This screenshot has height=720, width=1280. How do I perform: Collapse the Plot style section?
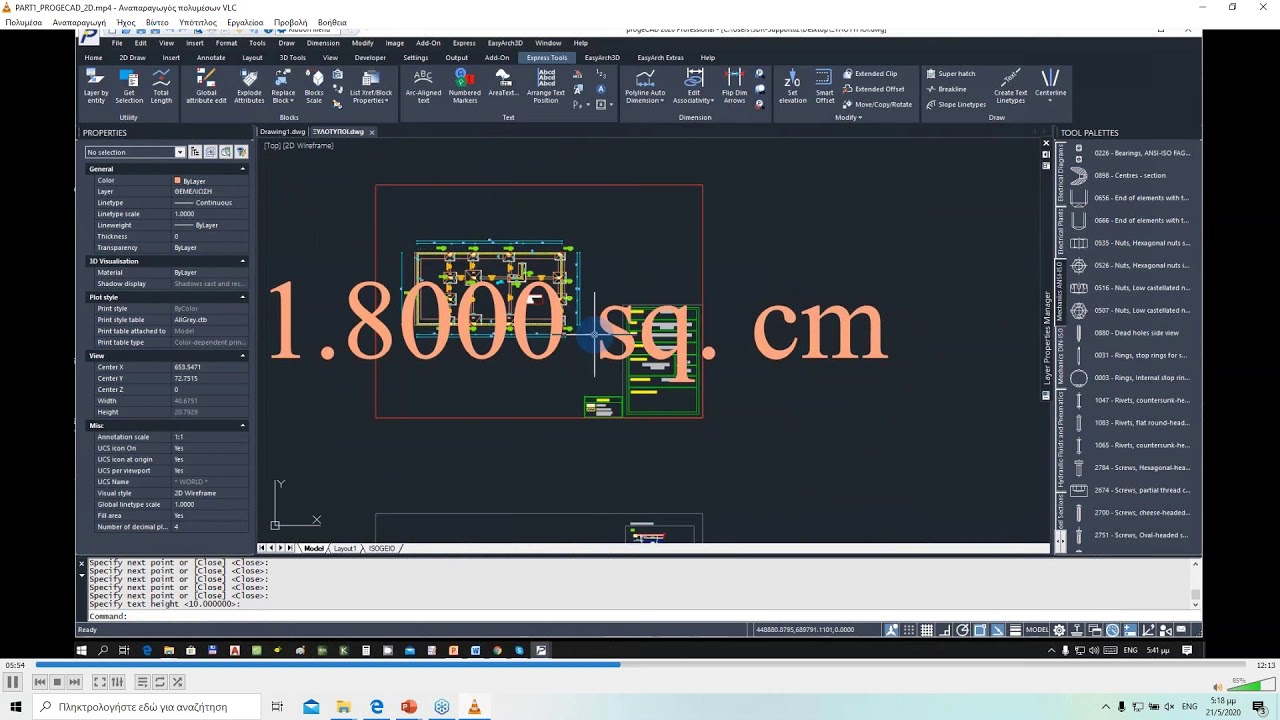243,297
